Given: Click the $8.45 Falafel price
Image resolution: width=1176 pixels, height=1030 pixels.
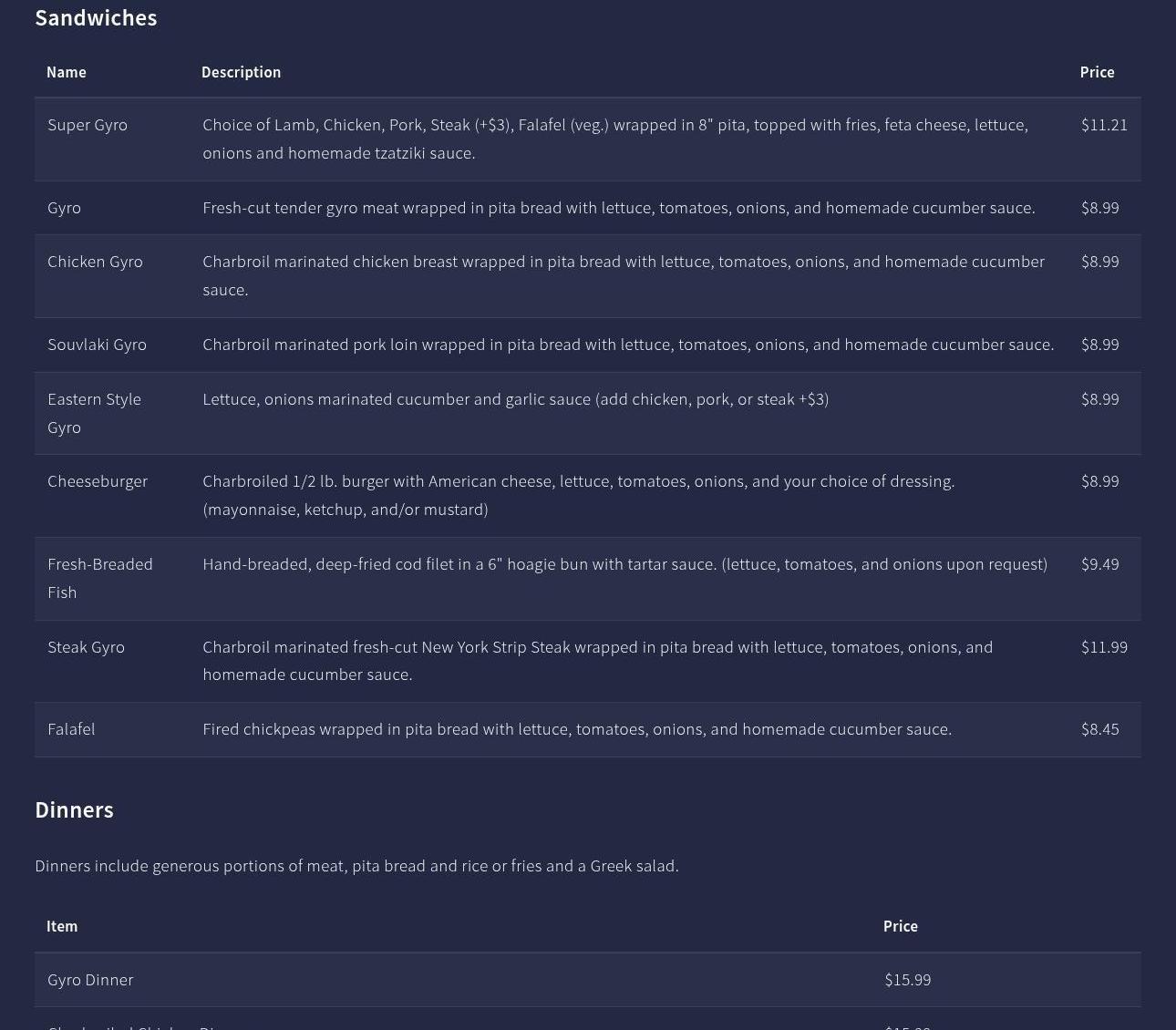Looking at the screenshot, I should tap(1099, 729).
